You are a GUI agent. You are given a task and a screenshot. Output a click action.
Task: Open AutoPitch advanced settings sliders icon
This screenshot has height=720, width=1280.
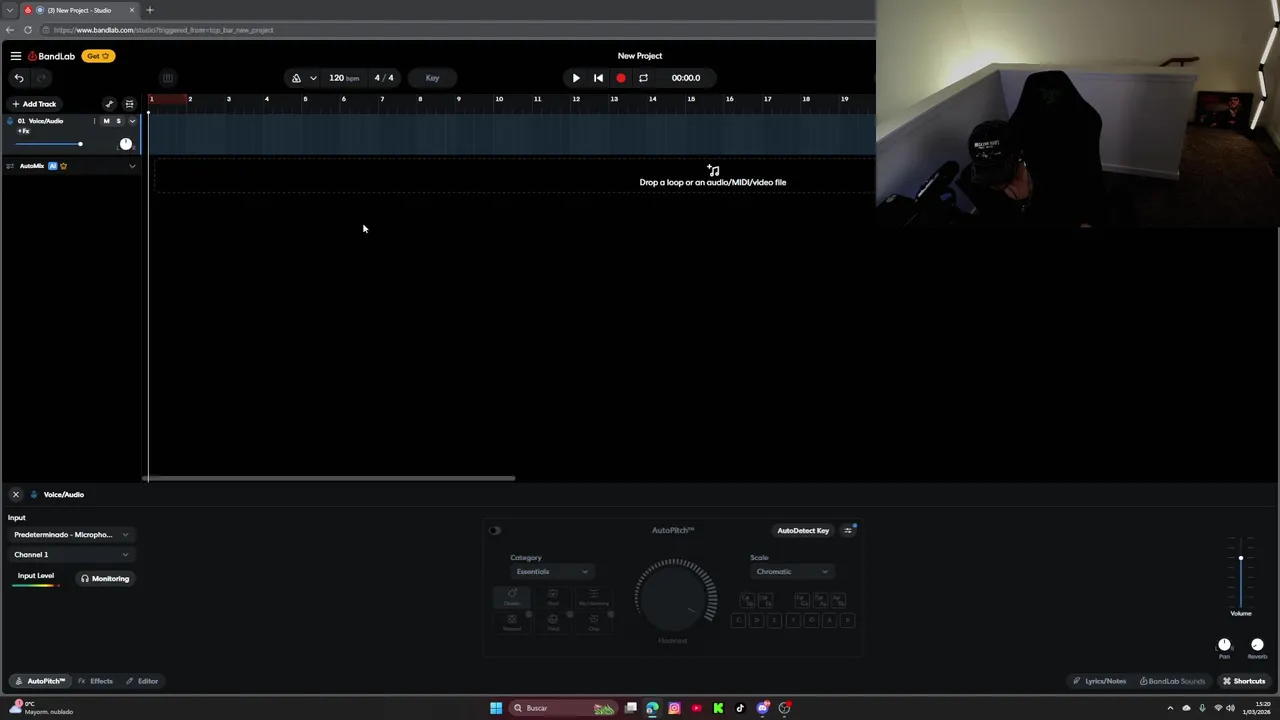pyautogui.click(x=848, y=531)
